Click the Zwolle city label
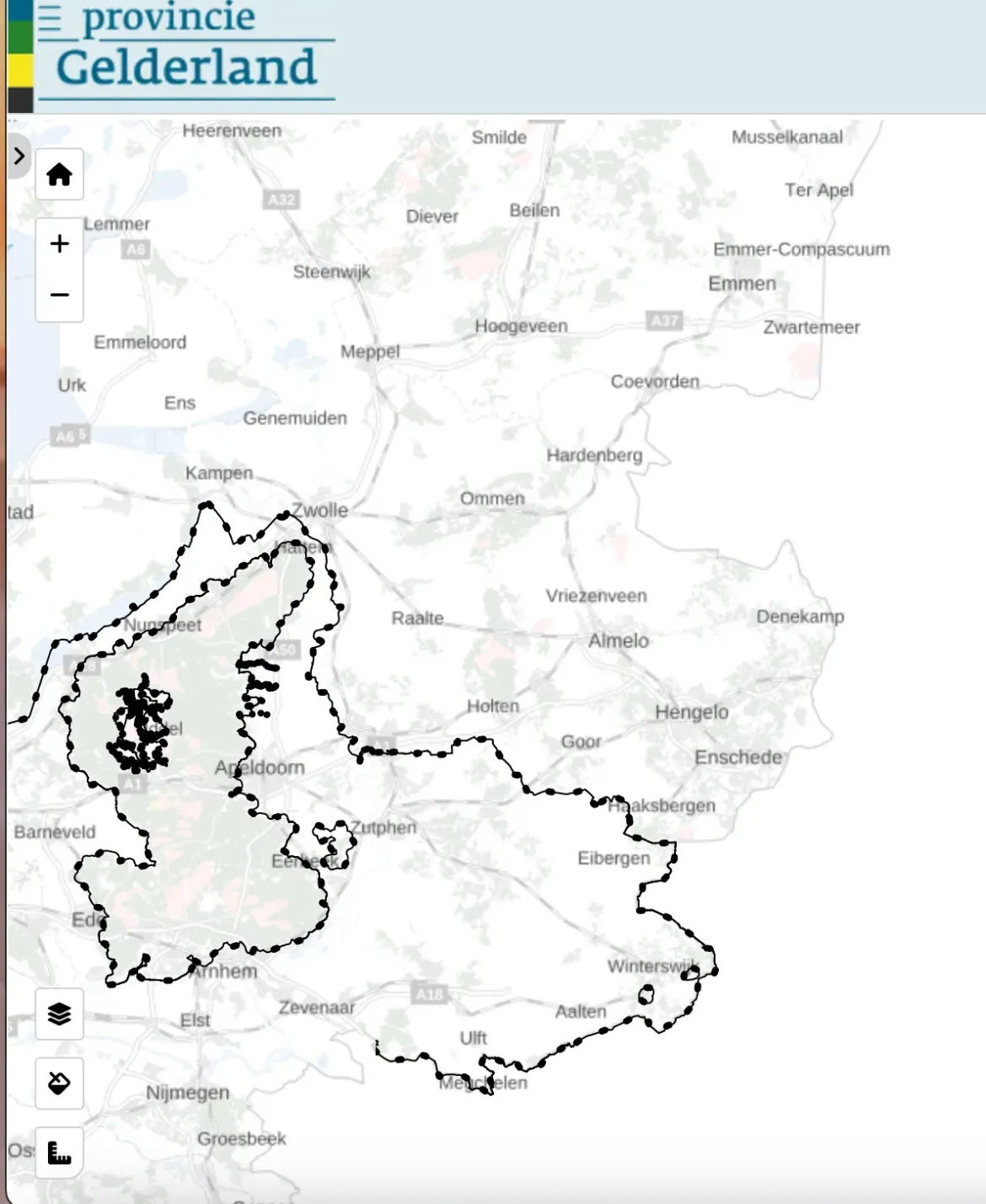Screen dimensions: 986x1204 pos(319,510)
